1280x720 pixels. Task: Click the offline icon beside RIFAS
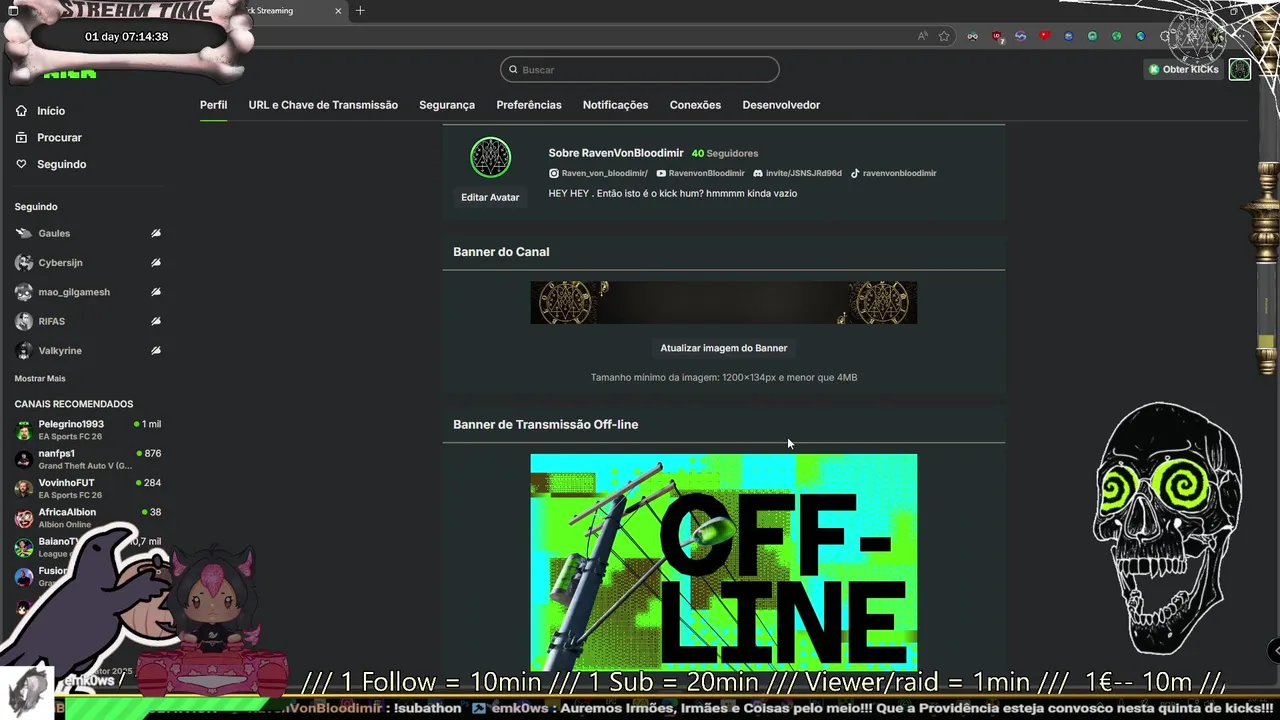[156, 321]
